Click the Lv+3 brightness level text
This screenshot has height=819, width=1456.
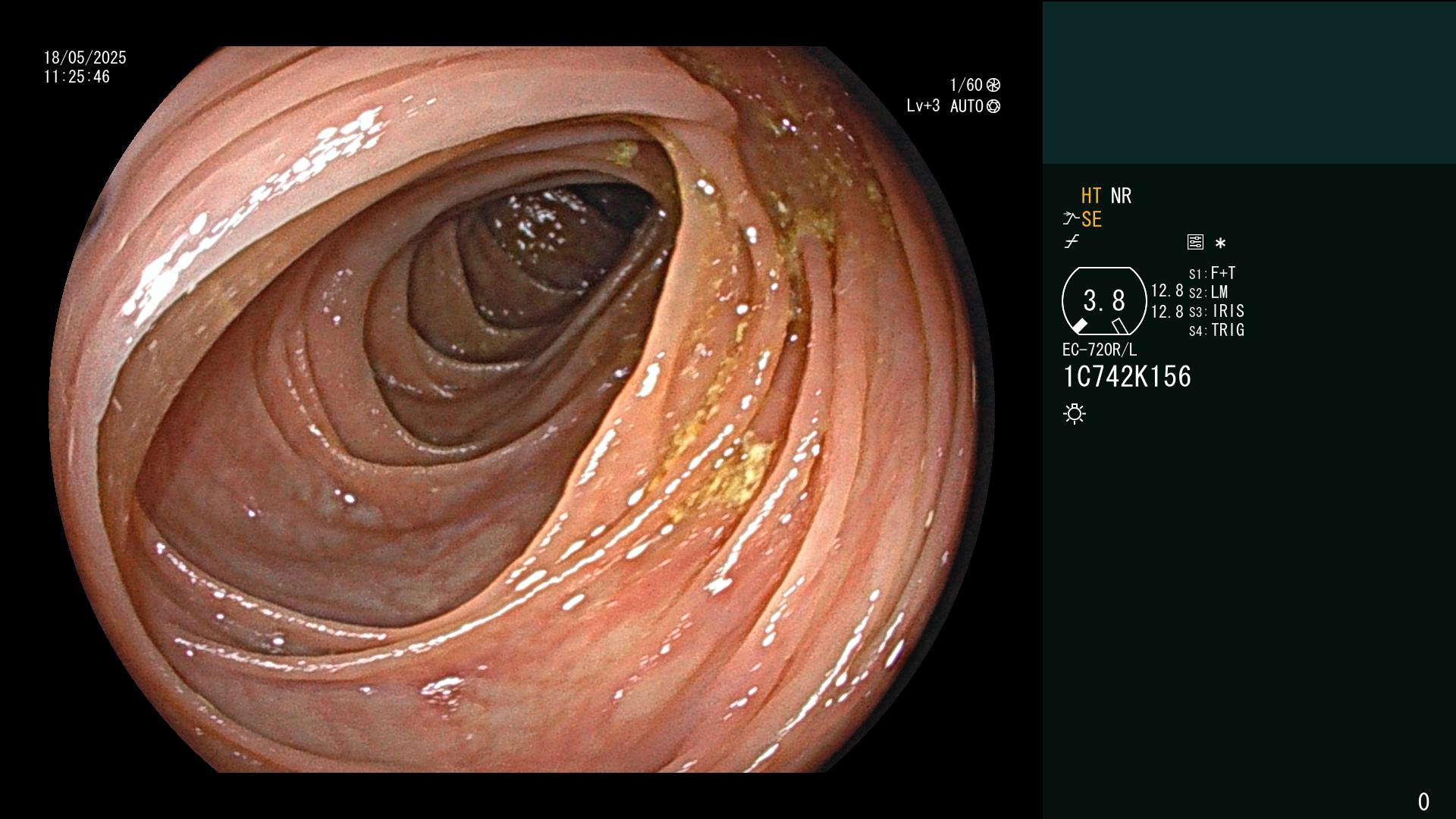click(923, 106)
